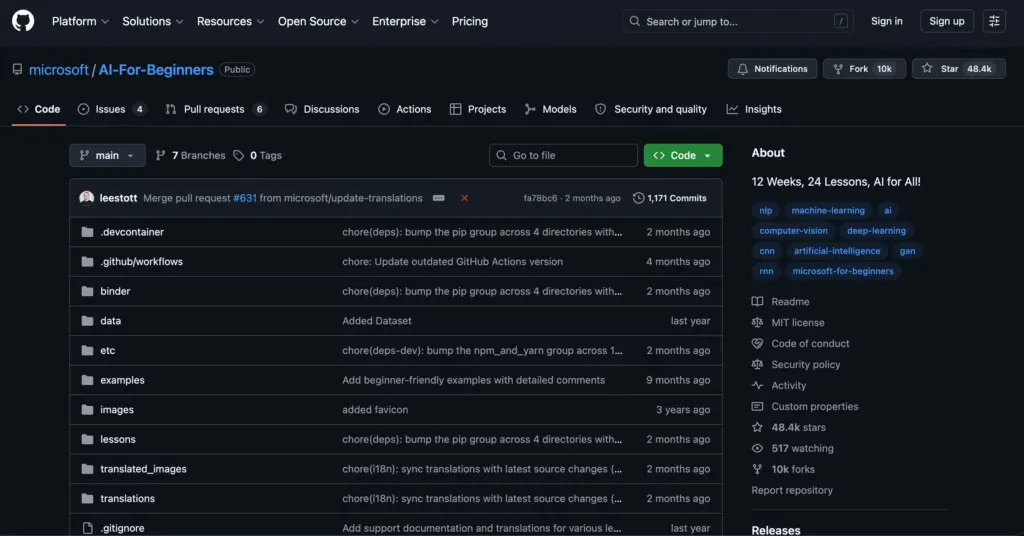The height and width of the screenshot is (536, 1024).
Task: Open the Issues tab
Action: pos(111,109)
